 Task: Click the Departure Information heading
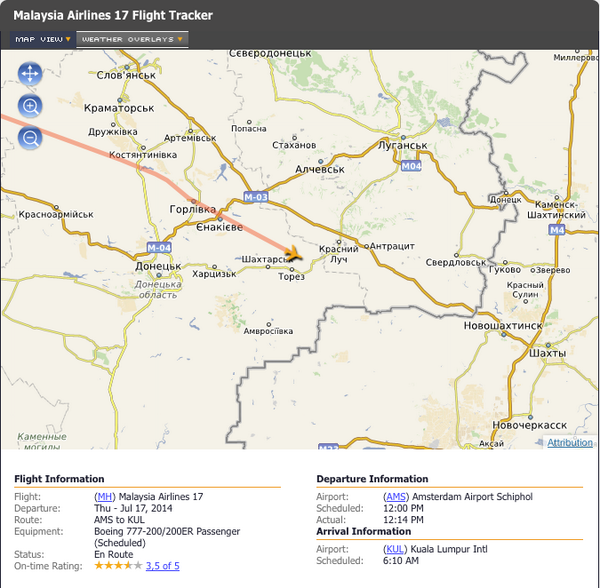372,479
